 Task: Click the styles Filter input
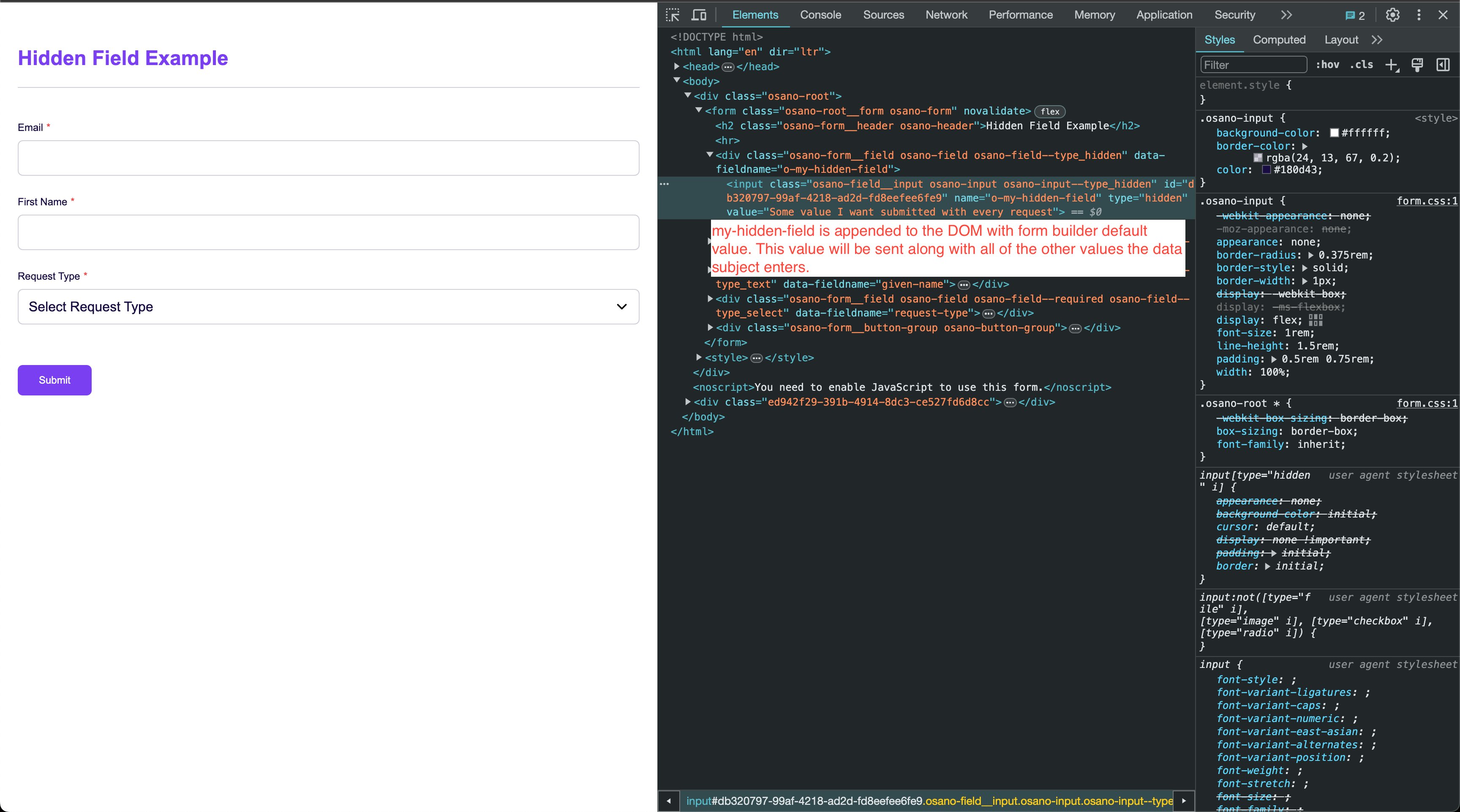1253,65
